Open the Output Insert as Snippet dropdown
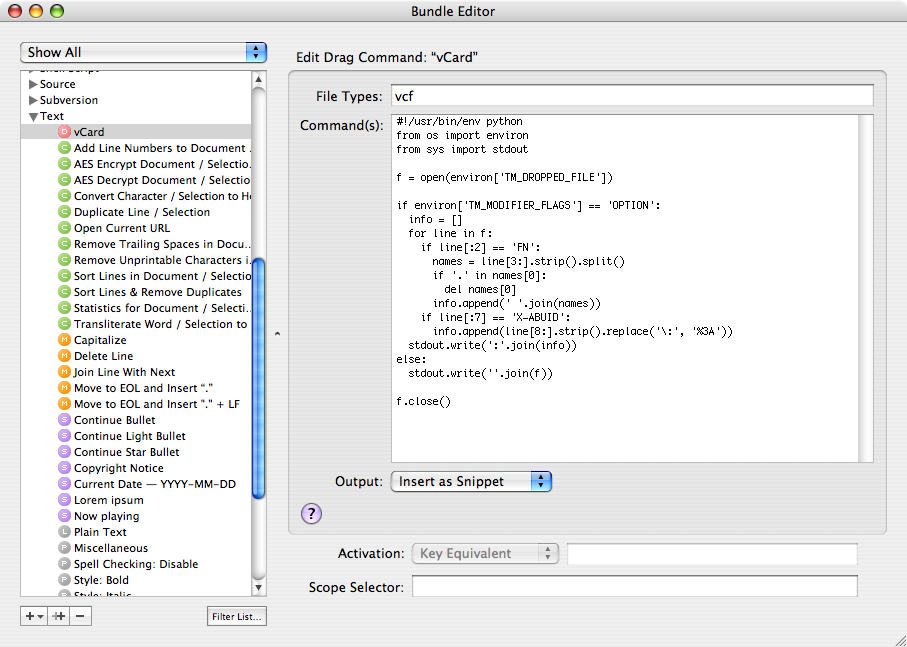The height and width of the screenshot is (647, 907). [471, 482]
